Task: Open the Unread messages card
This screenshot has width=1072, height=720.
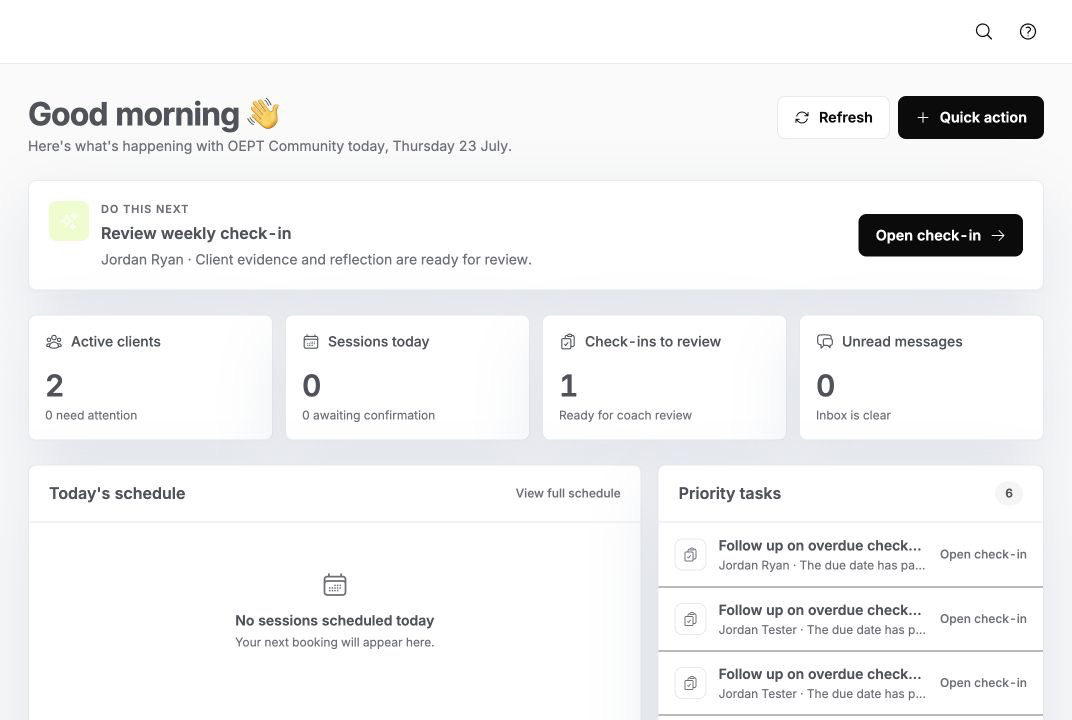Action: pos(922,377)
